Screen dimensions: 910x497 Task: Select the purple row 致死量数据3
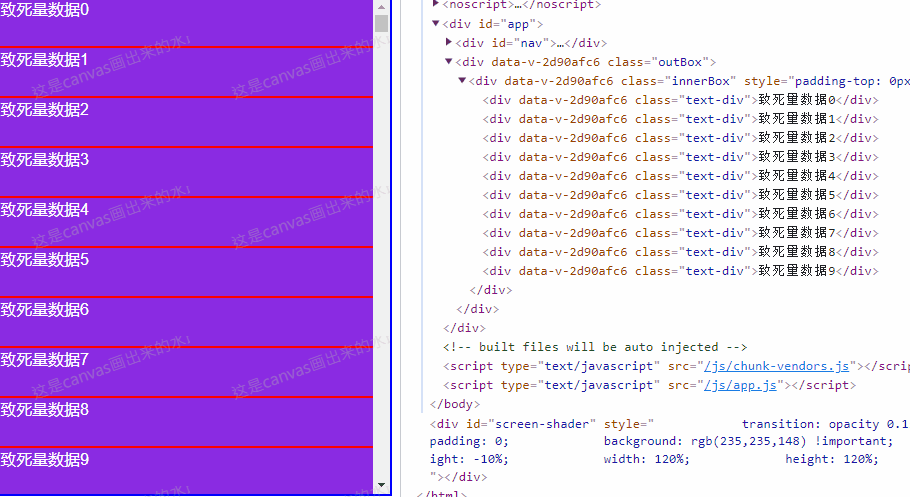point(186,172)
